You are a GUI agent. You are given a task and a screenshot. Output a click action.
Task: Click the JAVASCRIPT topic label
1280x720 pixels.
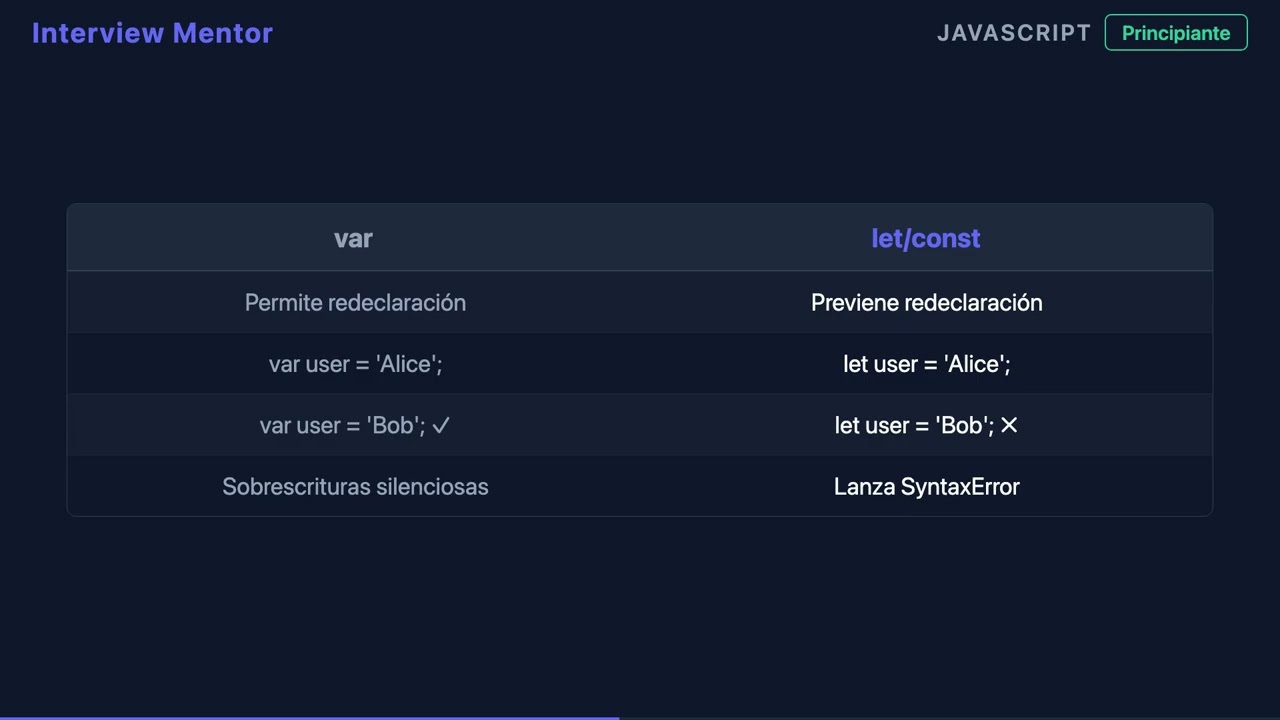tap(1014, 33)
